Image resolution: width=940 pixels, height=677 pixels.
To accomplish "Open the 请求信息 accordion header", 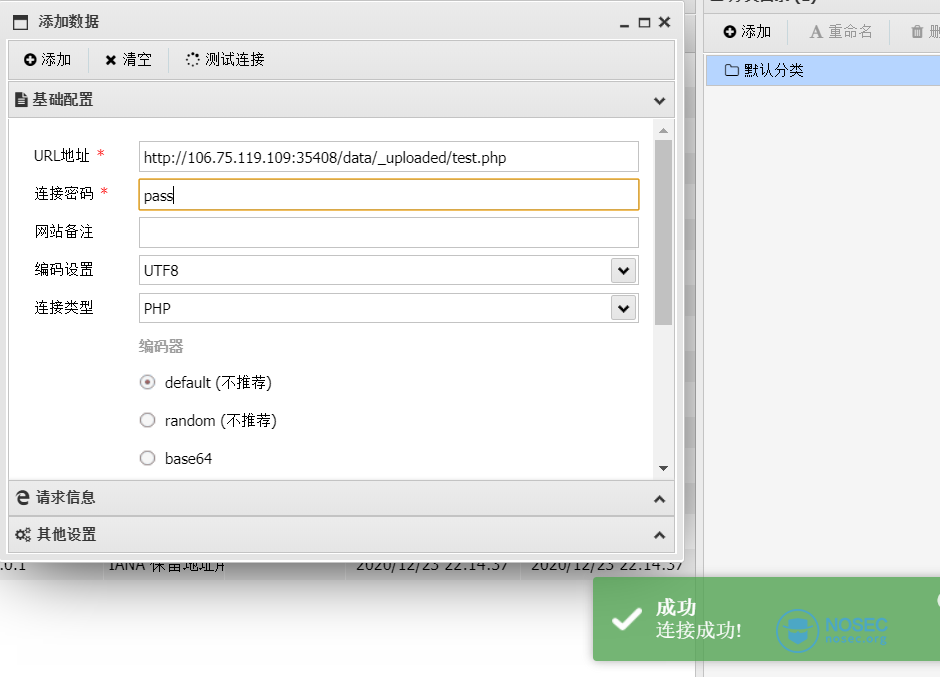I will click(341, 498).
